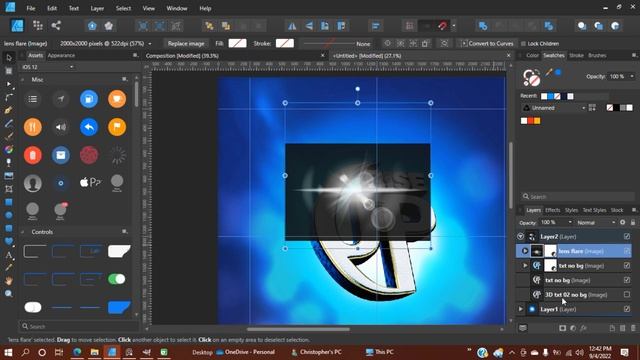Toggle visibility of Layer2
The width and height of the screenshot is (640, 360).
[x=627, y=236]
